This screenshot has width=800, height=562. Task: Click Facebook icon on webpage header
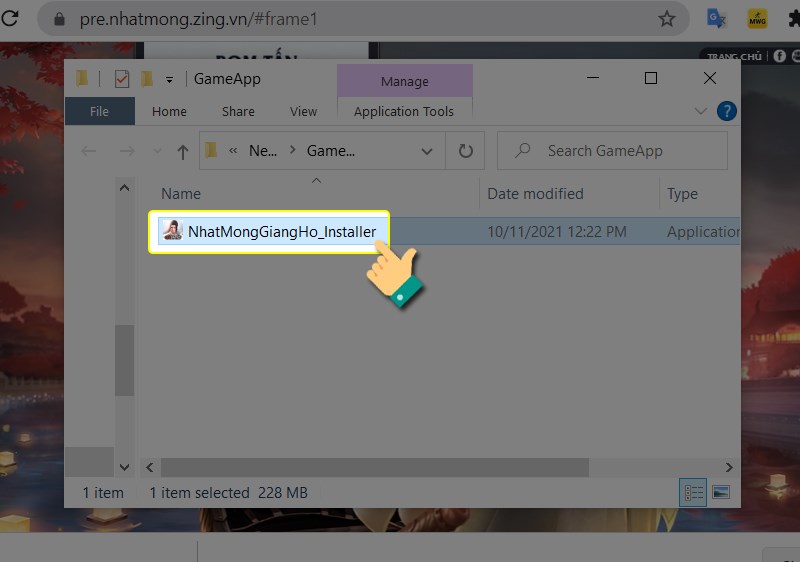pos(779,56)
